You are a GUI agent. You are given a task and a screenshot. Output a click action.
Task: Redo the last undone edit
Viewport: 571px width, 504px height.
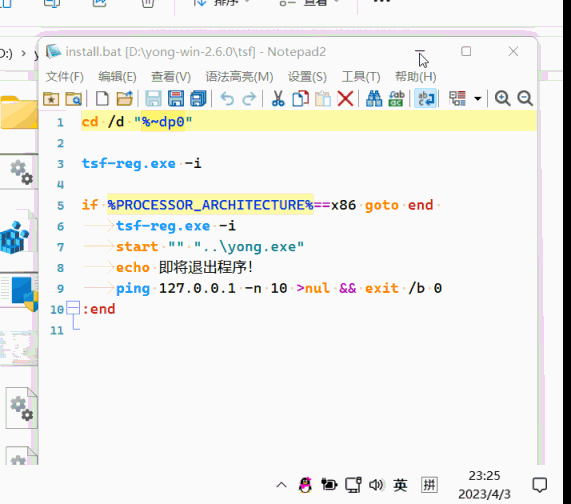[249, 99]
